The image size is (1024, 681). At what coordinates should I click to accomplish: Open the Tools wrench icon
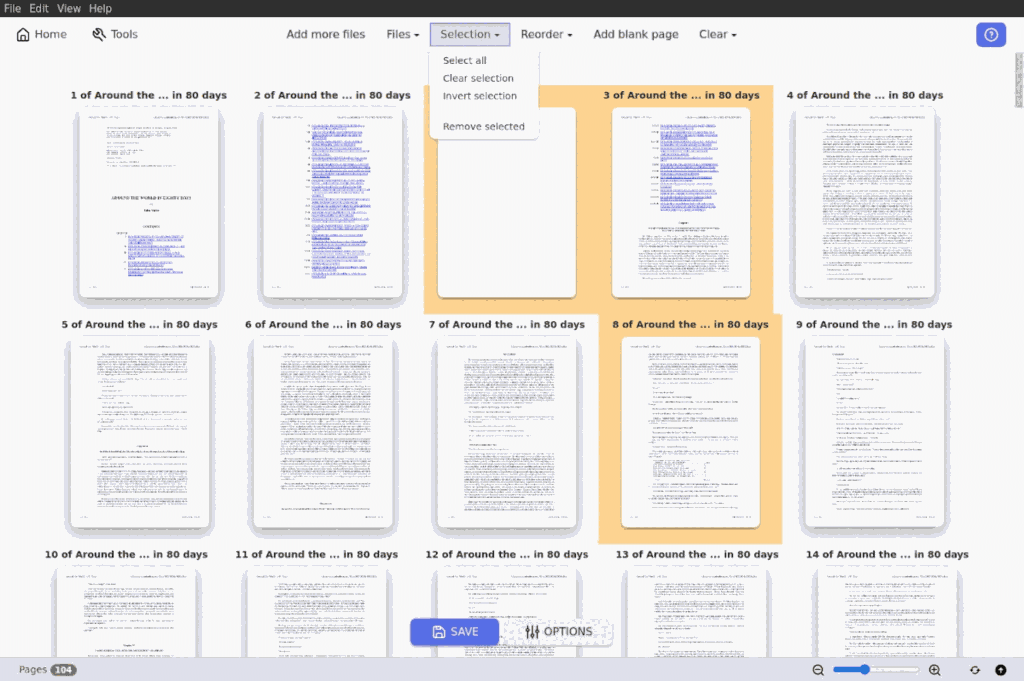click(99, 35)
